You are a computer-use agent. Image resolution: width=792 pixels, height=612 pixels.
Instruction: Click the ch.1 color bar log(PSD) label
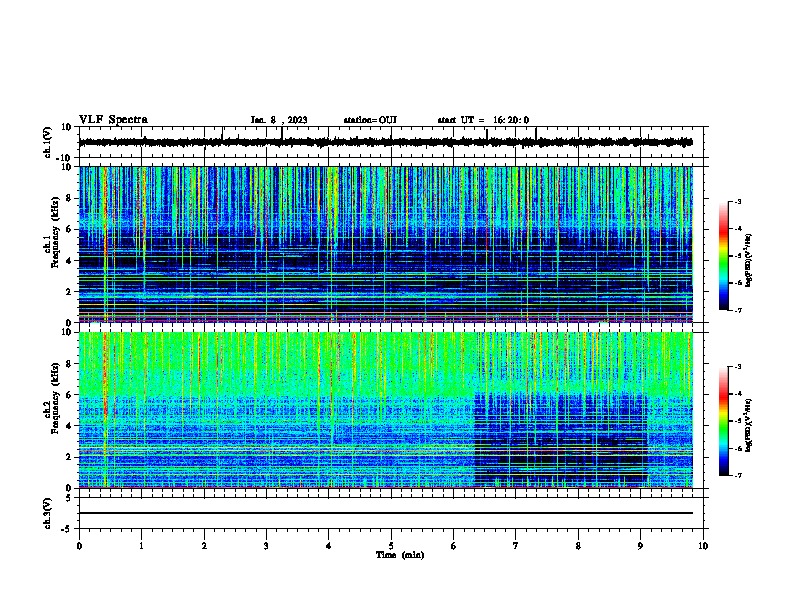tap(749, 261)
